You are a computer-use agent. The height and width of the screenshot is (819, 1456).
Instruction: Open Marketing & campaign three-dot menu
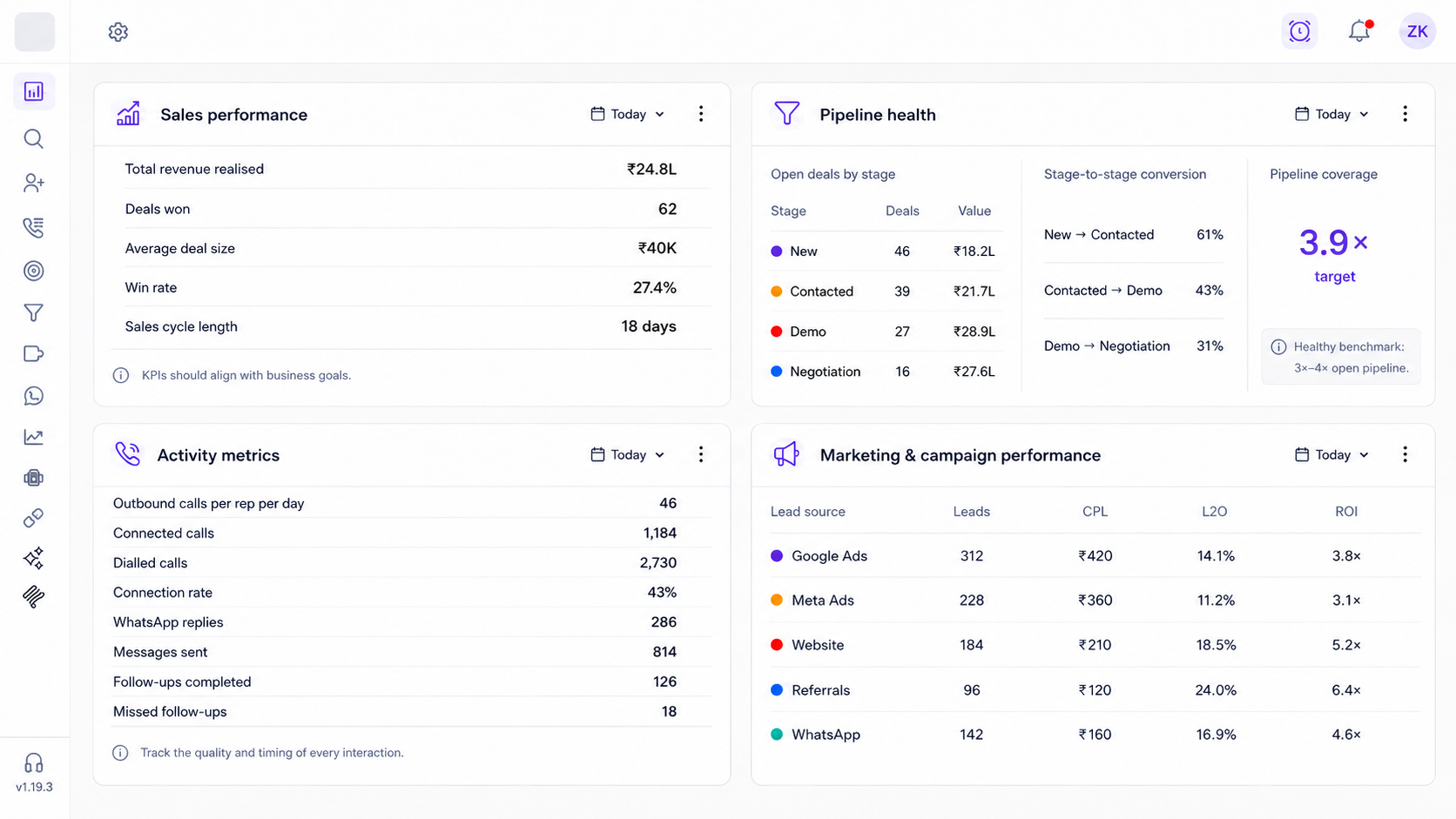tap(1405, 454)
